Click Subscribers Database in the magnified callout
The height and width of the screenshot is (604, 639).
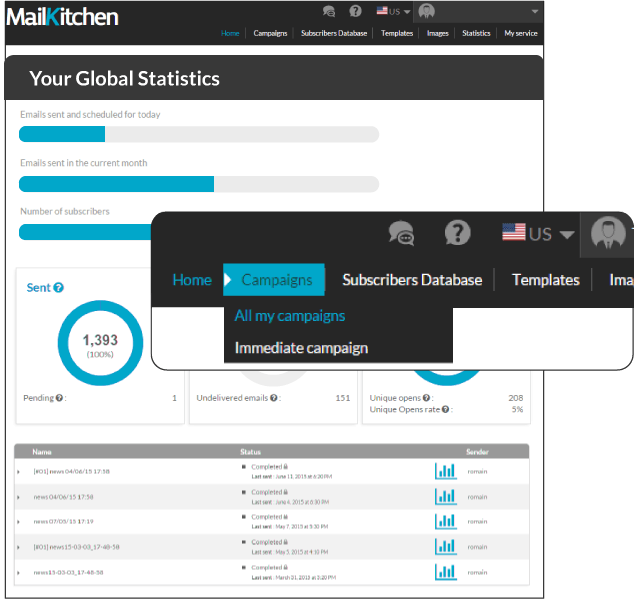click(412, 280)
